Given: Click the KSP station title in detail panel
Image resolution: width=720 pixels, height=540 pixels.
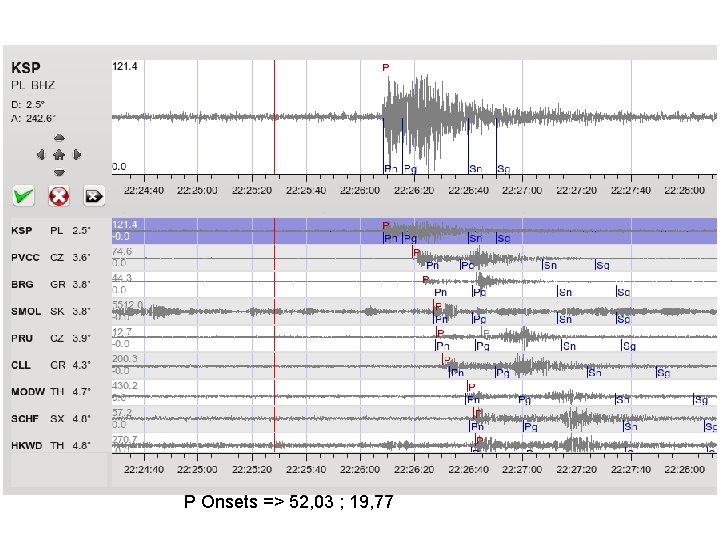Looking at the screenshot, I should pyautogui.click(x=26, y=68).
